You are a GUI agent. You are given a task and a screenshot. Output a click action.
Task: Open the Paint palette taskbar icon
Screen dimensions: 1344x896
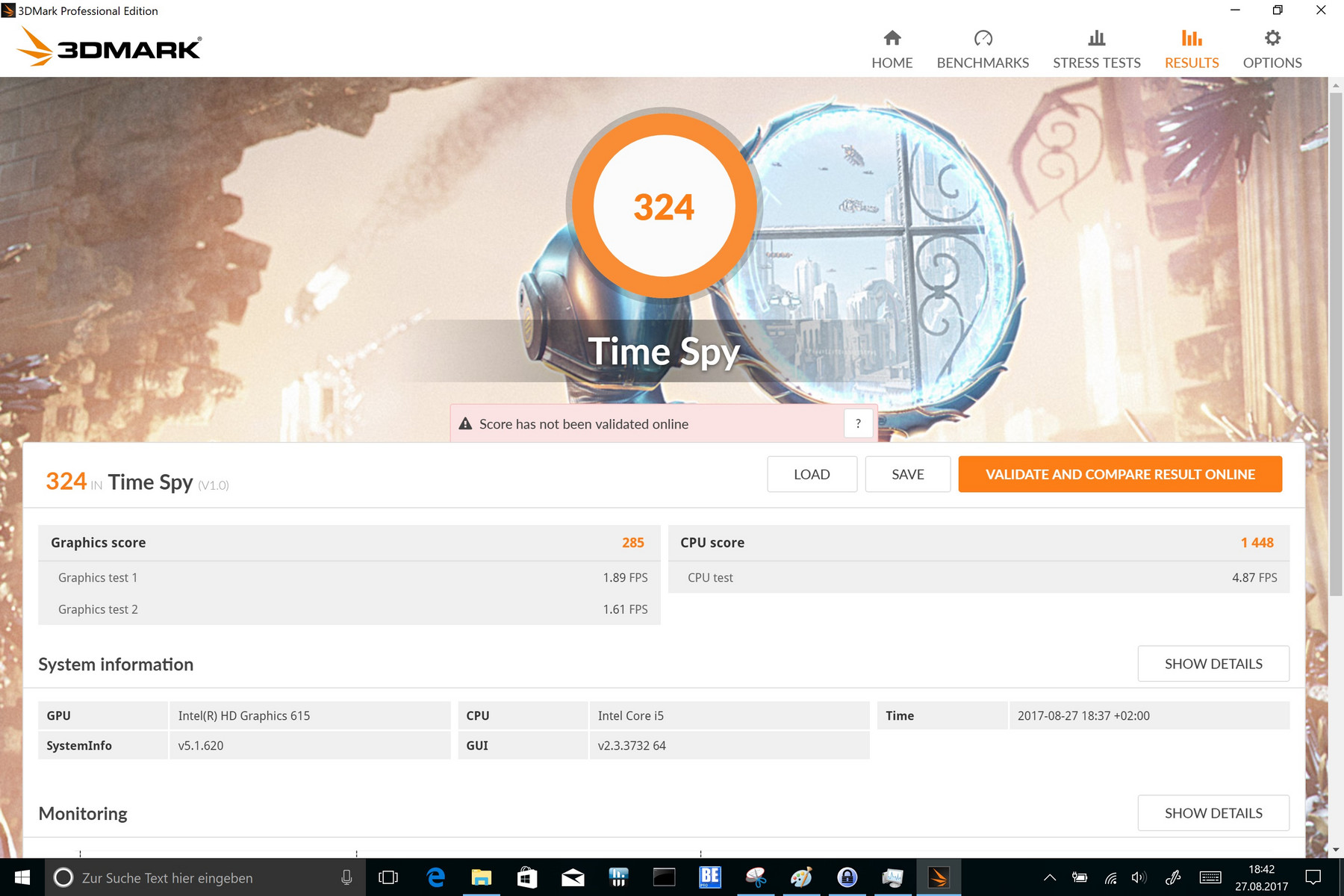[x=801, y=877]
